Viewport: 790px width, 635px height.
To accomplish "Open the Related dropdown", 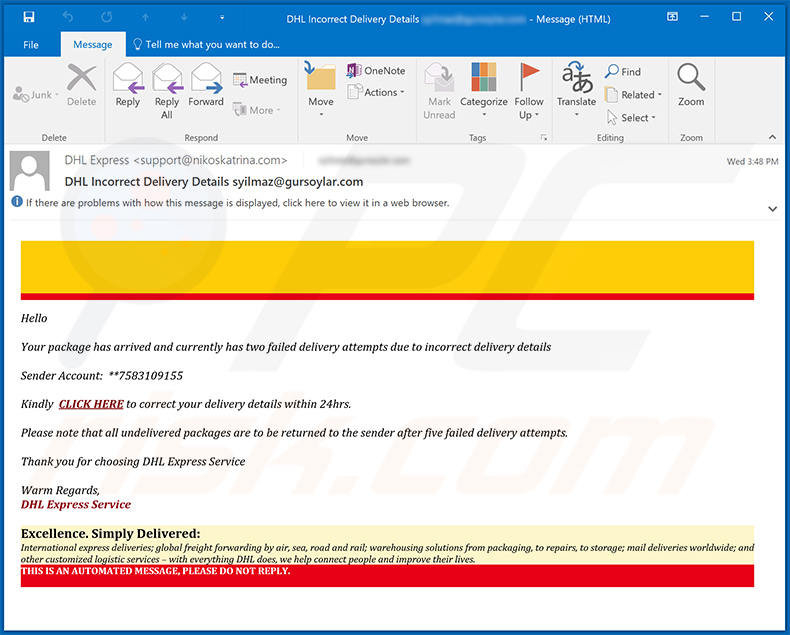I will pos(633,95).
